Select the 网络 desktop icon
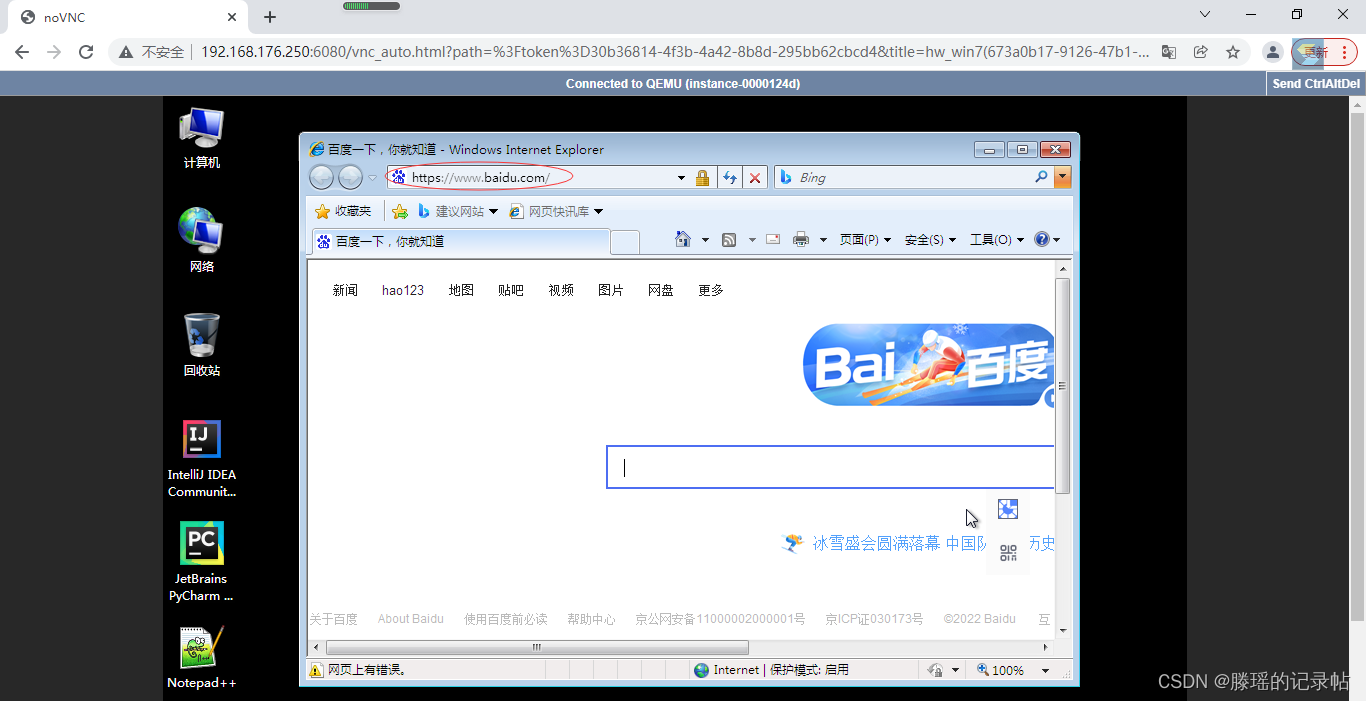This screenshot has height=701, width=1366. [x=201, y=240]
